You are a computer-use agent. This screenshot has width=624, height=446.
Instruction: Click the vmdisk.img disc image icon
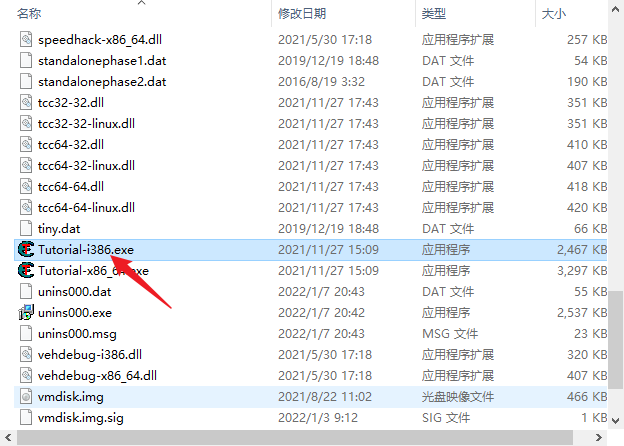26,397
